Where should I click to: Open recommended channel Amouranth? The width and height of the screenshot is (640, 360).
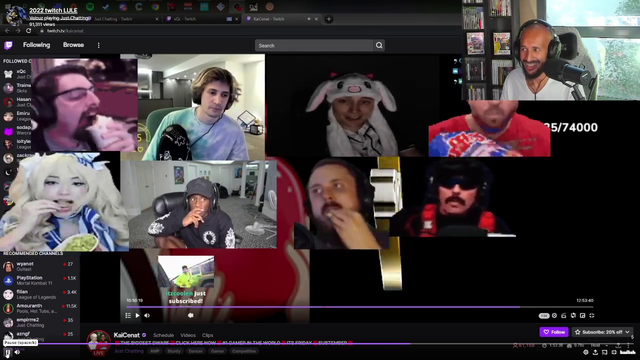point(40,308)
